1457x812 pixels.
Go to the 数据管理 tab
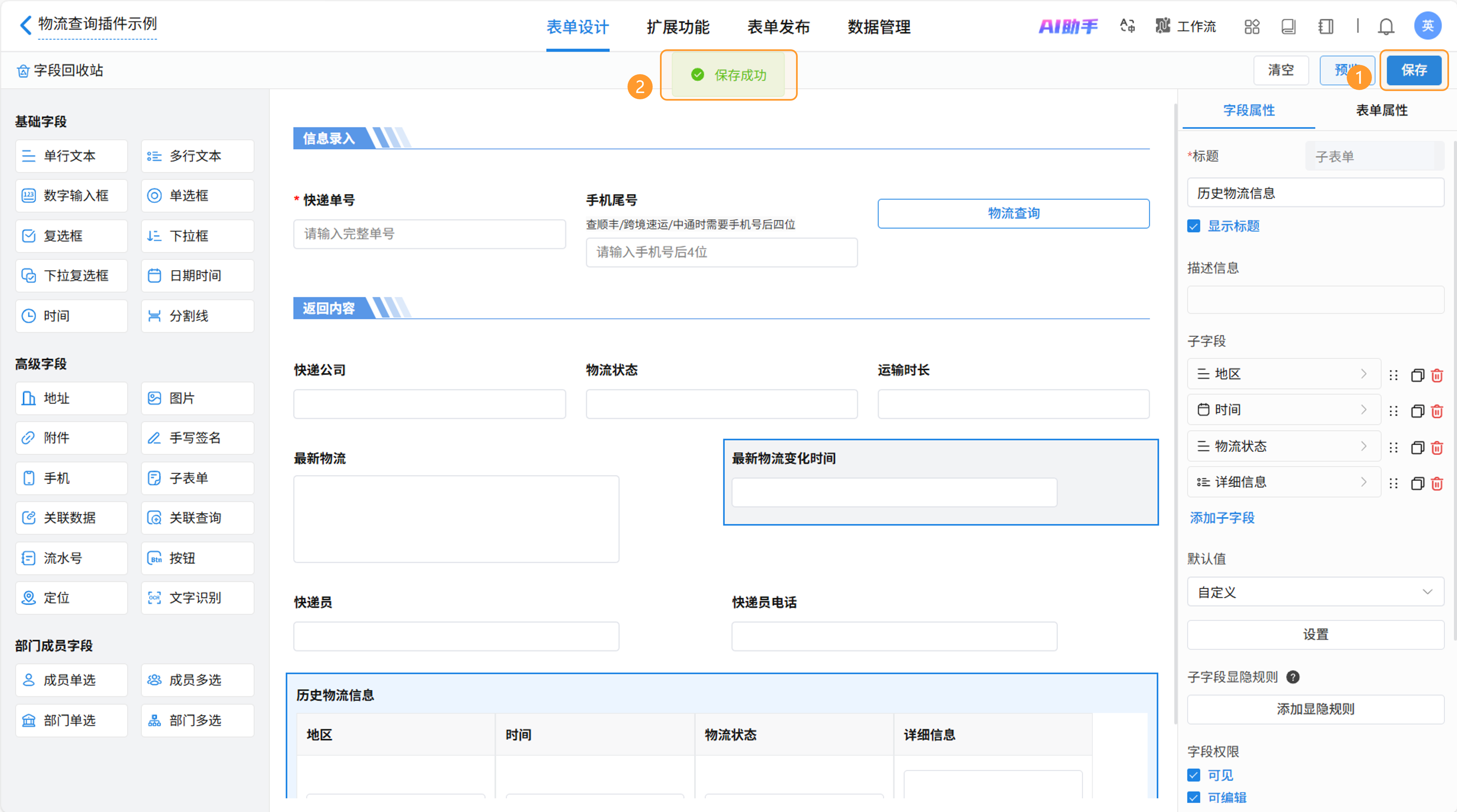coord(879,26)
